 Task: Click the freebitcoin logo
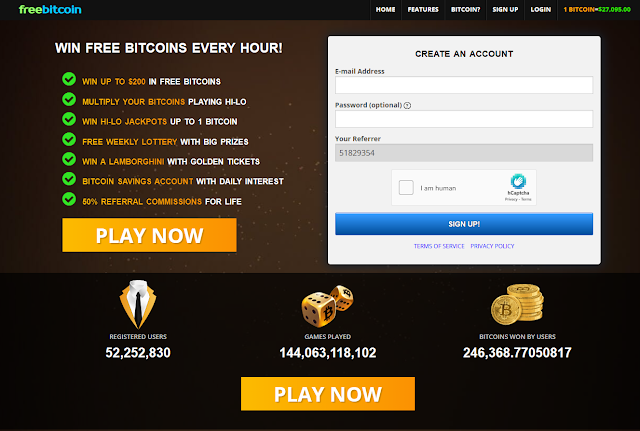click(50, 9)
